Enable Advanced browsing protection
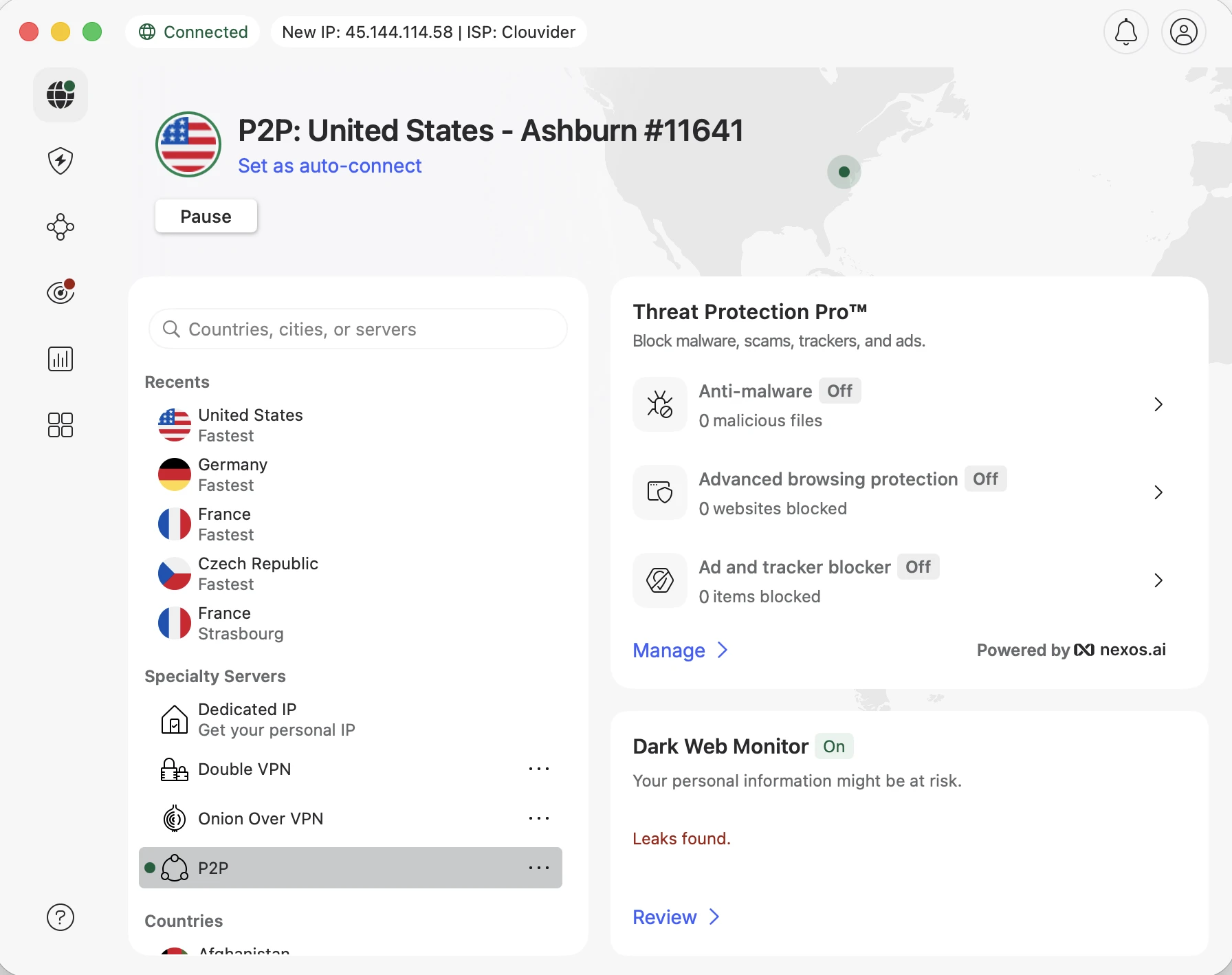The height and width of the screenshot is (975, 1232). (986, 479)
